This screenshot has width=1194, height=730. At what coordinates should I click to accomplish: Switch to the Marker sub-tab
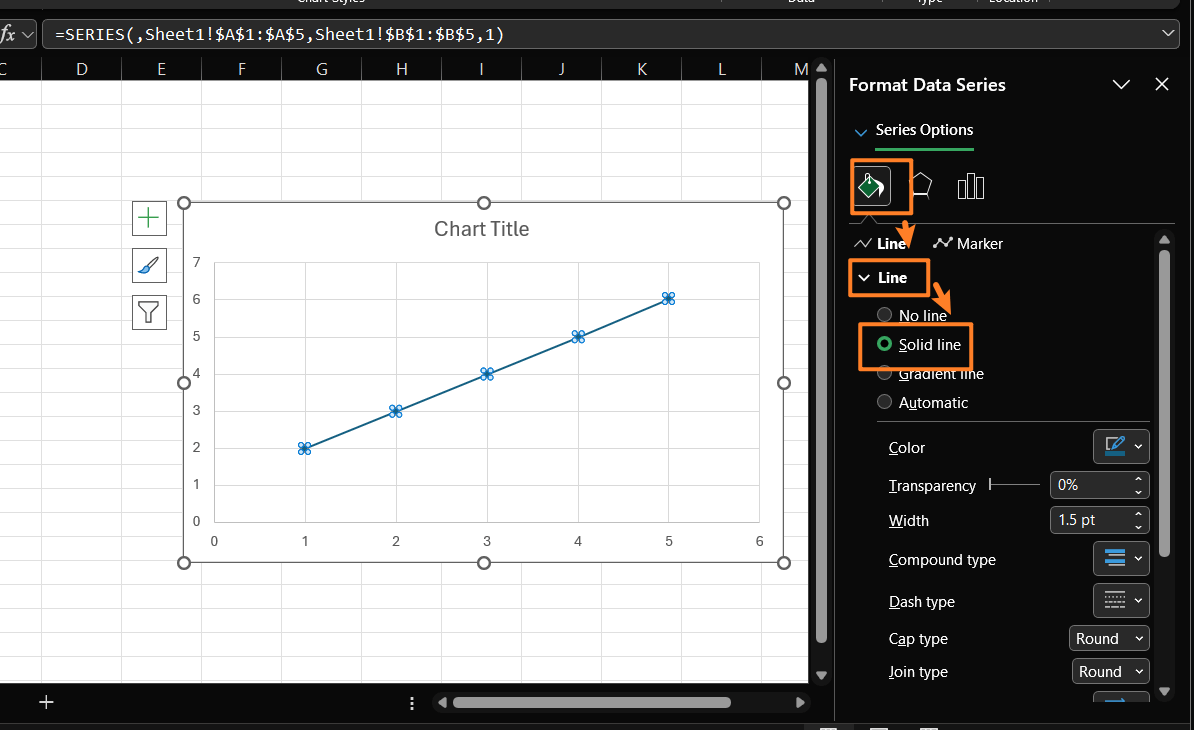click(968, 244)
